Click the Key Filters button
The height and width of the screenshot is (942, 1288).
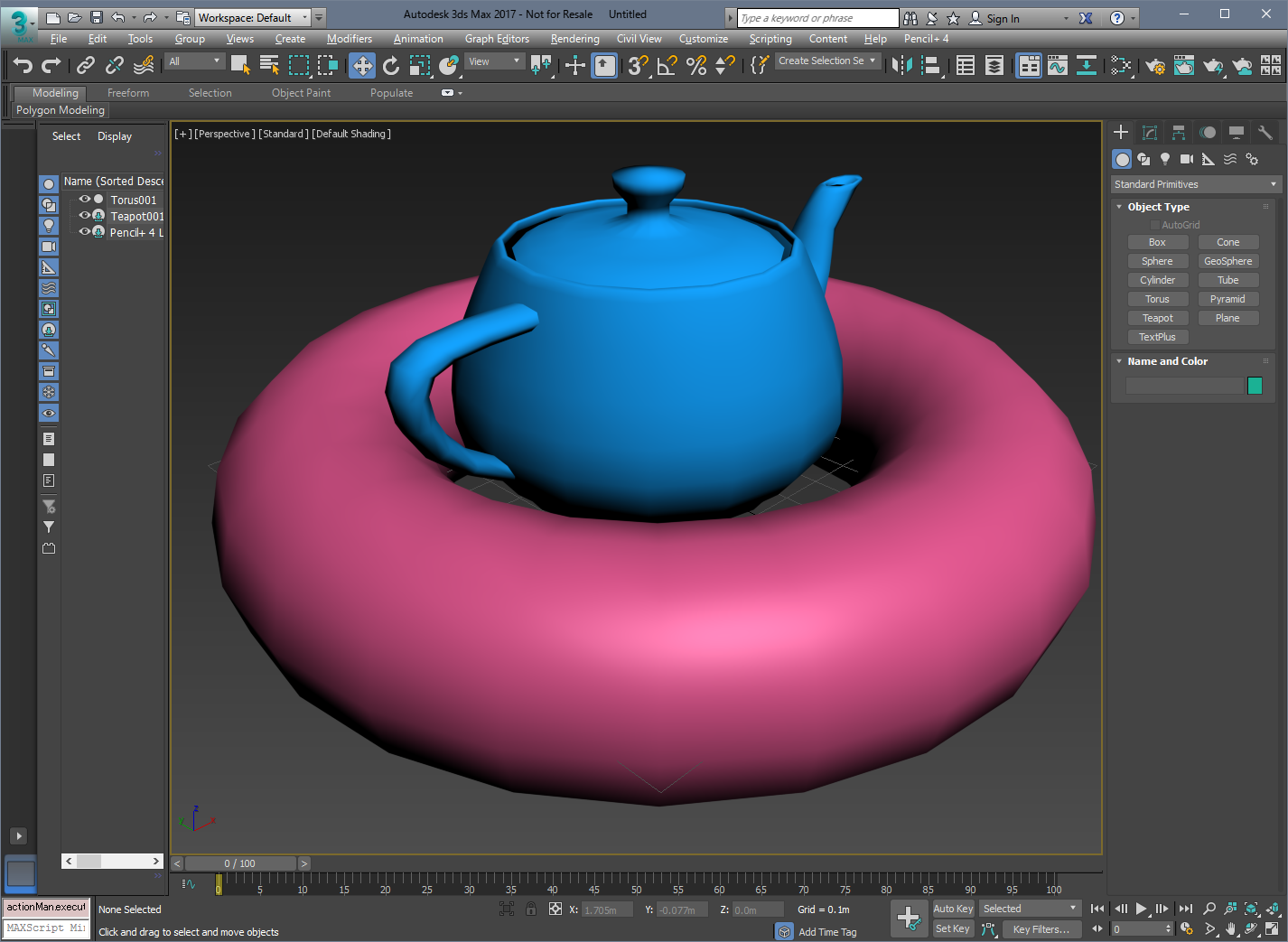pyautogui.click(x=1041, y=929)
